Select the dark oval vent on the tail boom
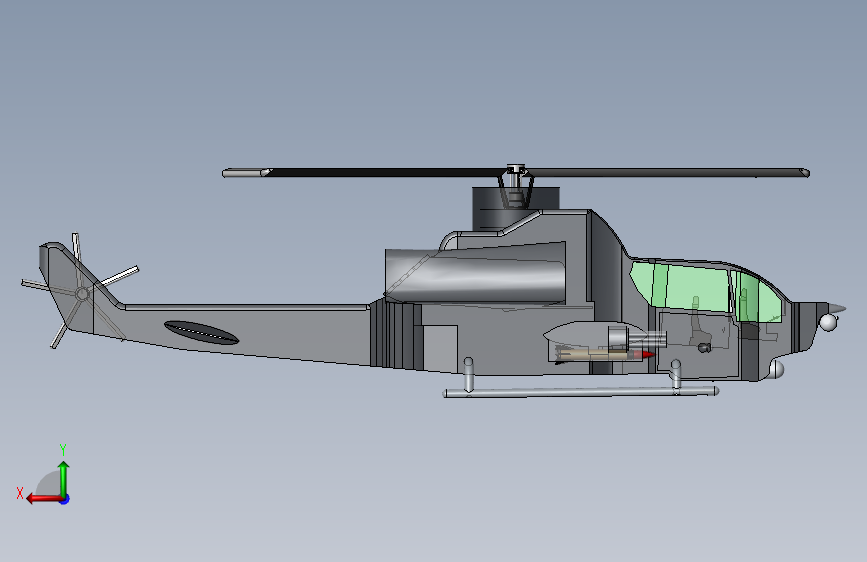 click(201, 332)
